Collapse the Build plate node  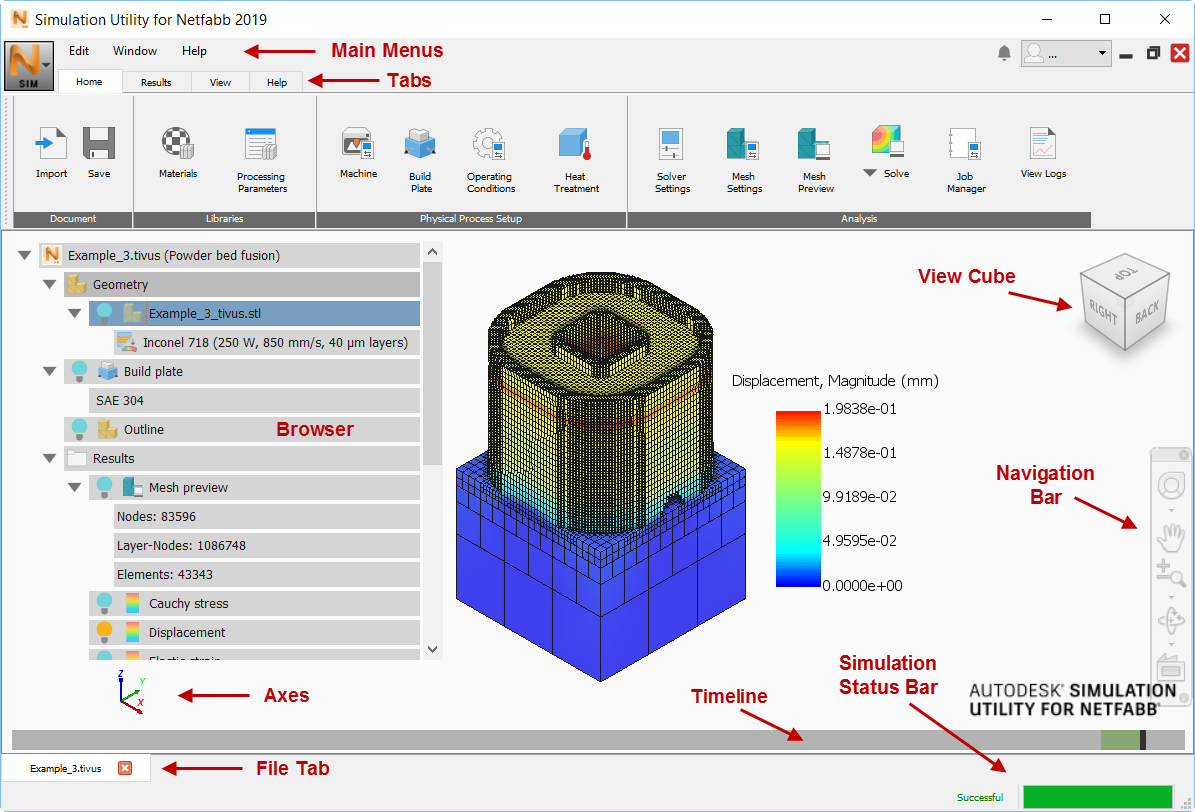coord(50,371)
